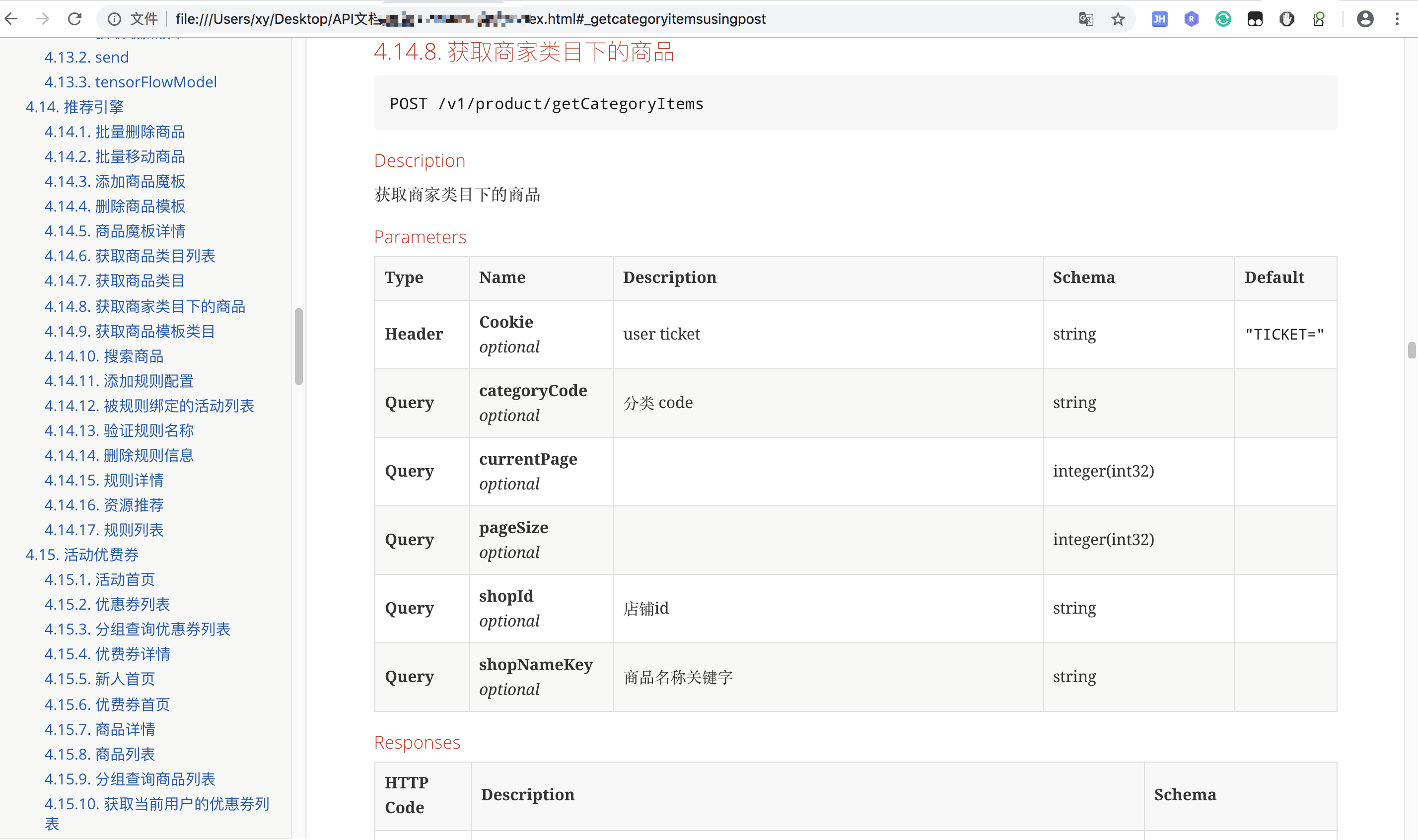
Task: Open 4.15.2 优惠券列表
Action: point(107,604)
